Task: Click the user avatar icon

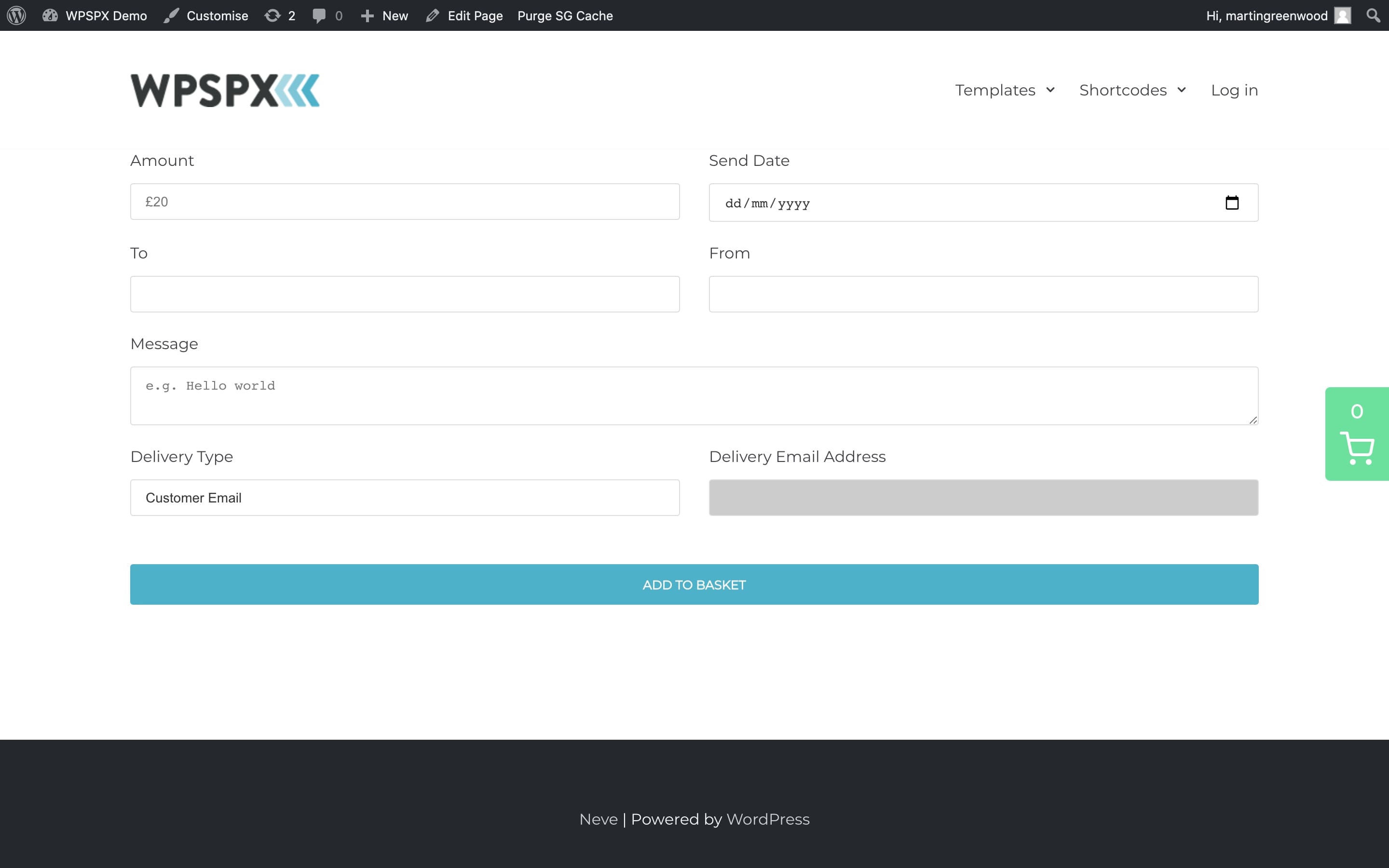Action: [1343, 15]
